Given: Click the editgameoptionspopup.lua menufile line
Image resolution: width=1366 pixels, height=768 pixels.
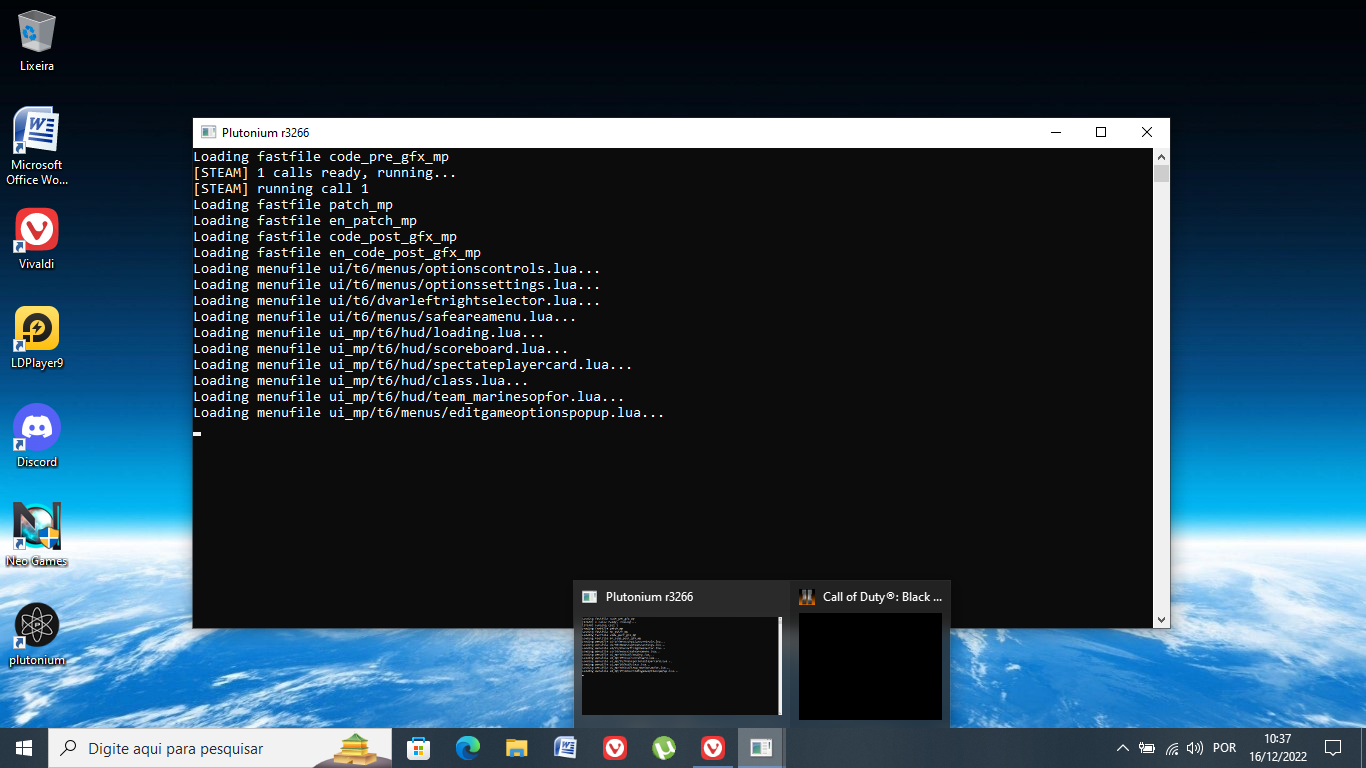Looking at the screenshot, I should (429, 413).
